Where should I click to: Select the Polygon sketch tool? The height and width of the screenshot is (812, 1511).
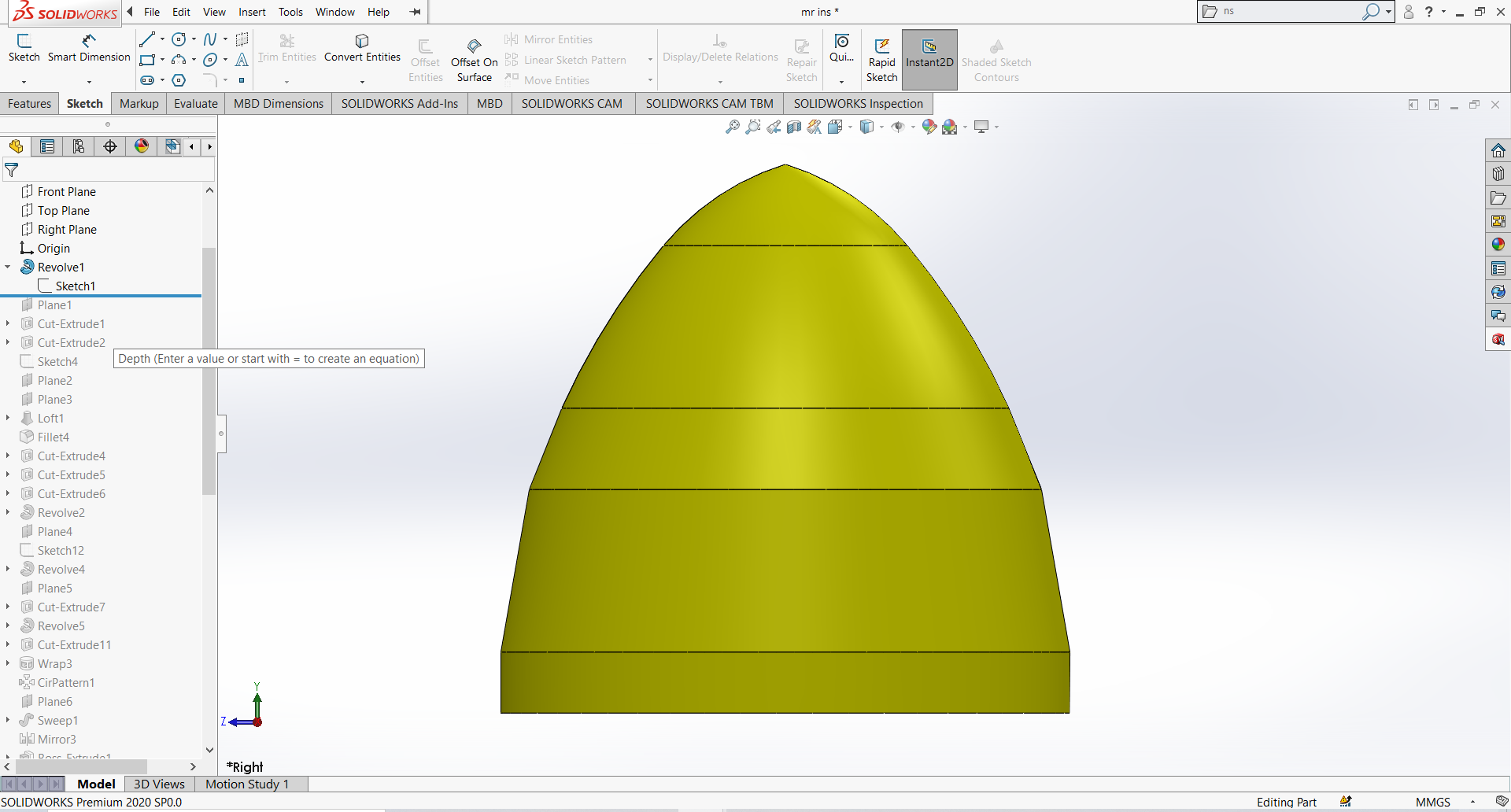[179, 80]
